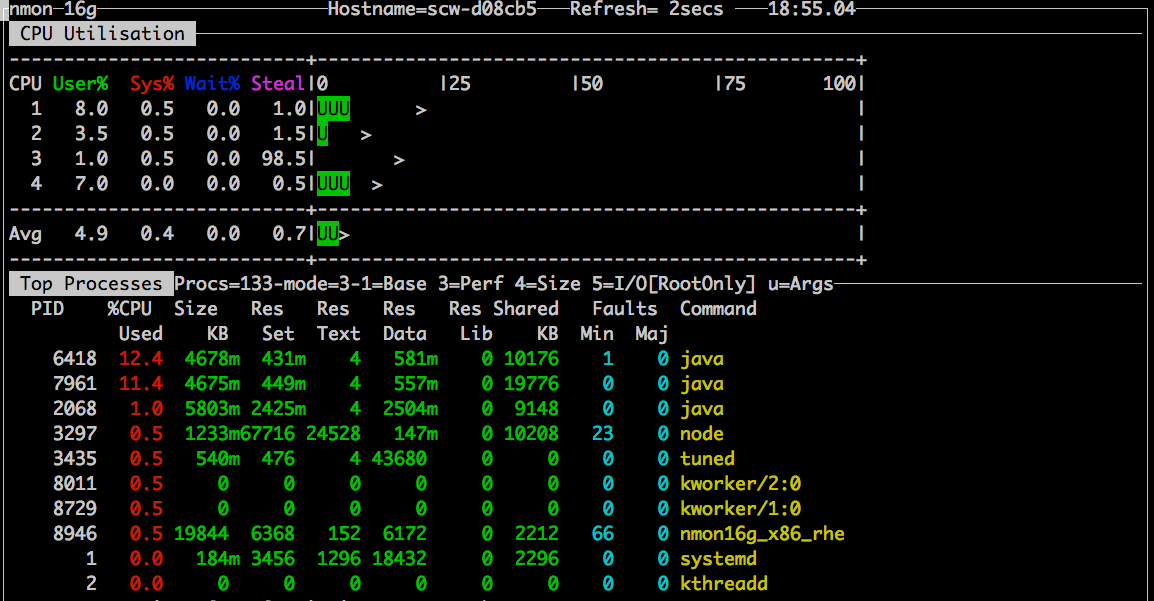Select the green usage bar for CPU 4
Screen dimensions: 1154x601
click(x=333, y=184)
